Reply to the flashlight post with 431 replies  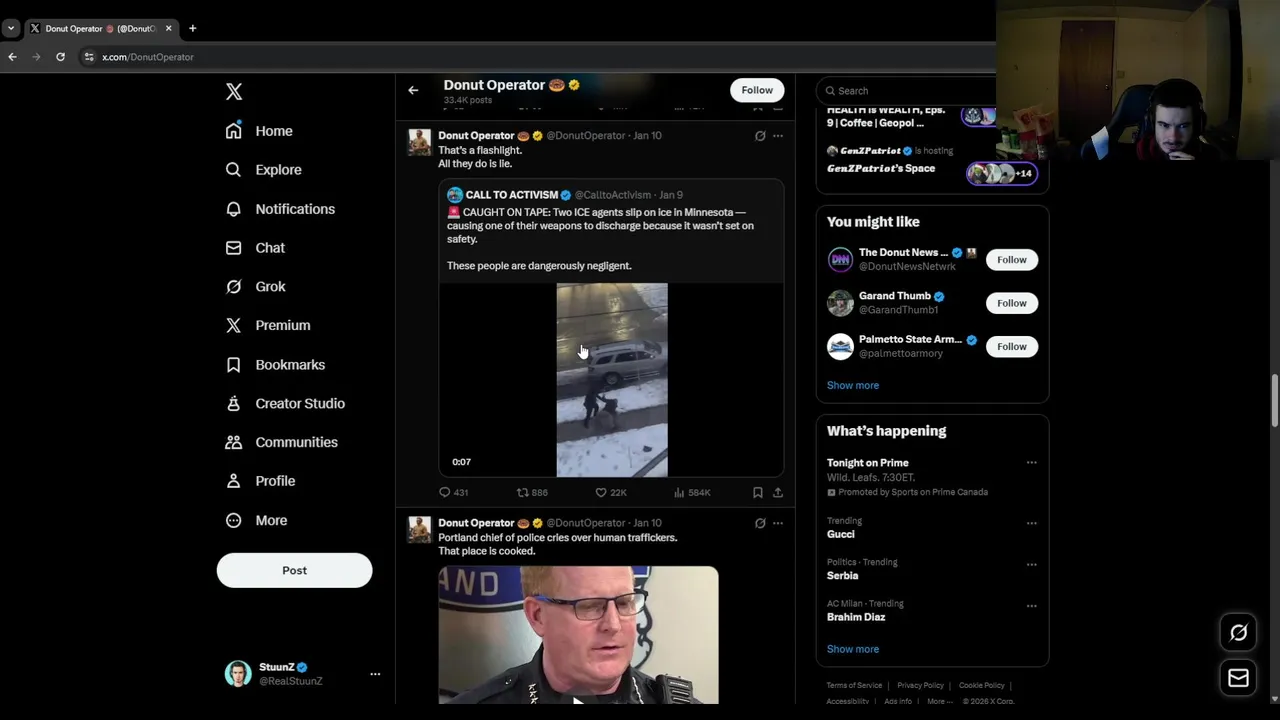453,492
